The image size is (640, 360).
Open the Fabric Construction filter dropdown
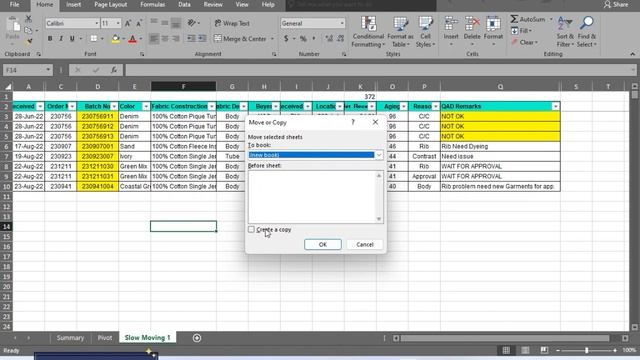(211, 107)
